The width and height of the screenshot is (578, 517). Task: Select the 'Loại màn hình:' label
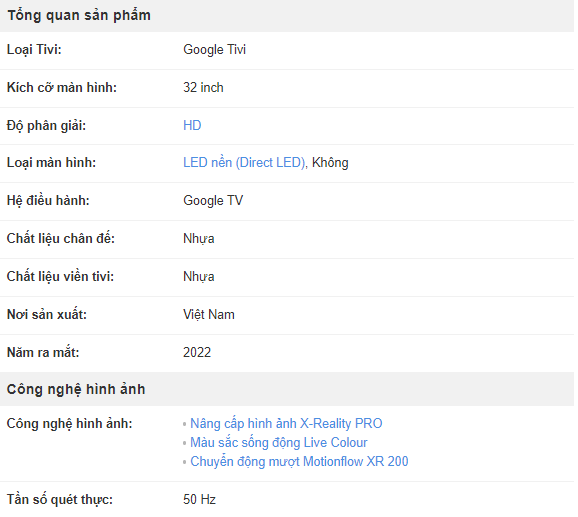[51, 163]
